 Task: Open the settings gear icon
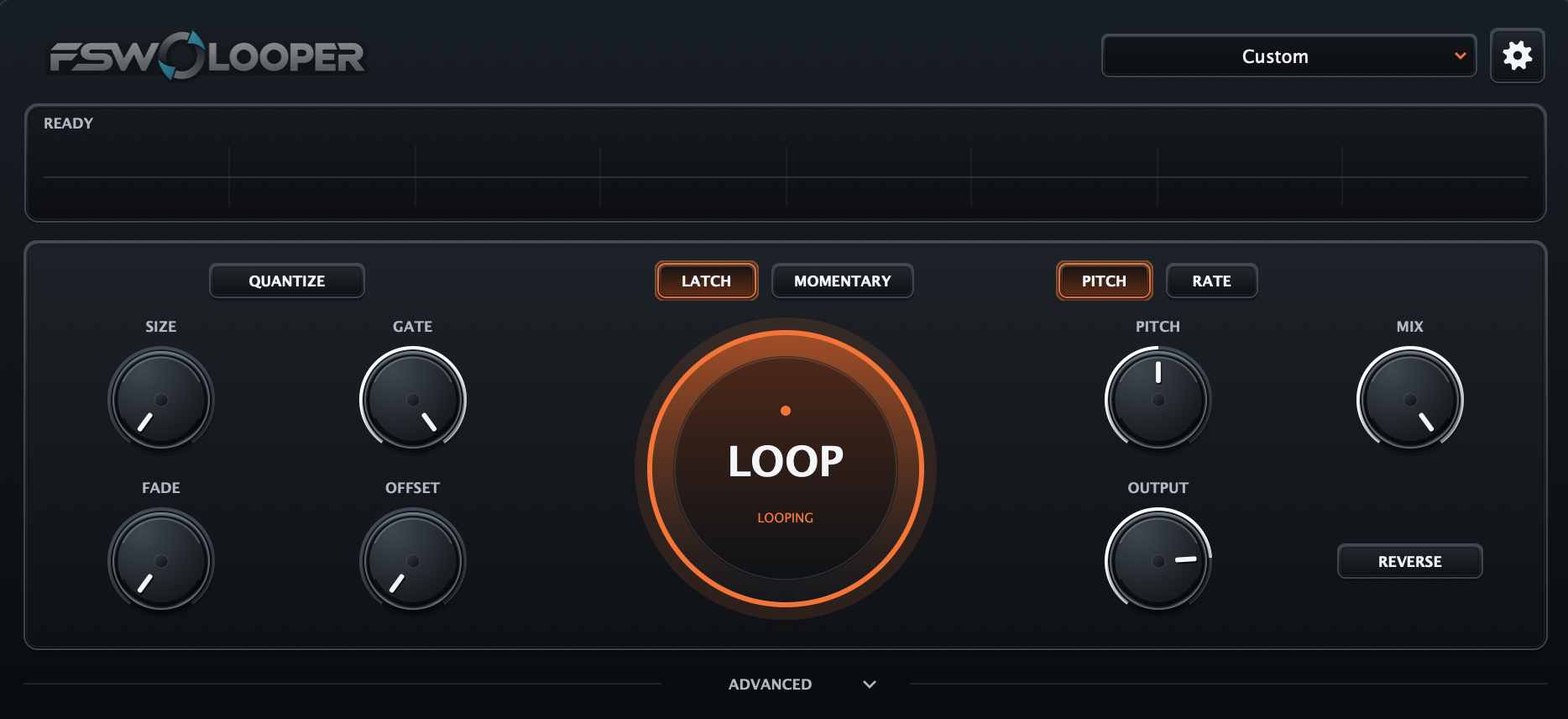pos(1517,56)
